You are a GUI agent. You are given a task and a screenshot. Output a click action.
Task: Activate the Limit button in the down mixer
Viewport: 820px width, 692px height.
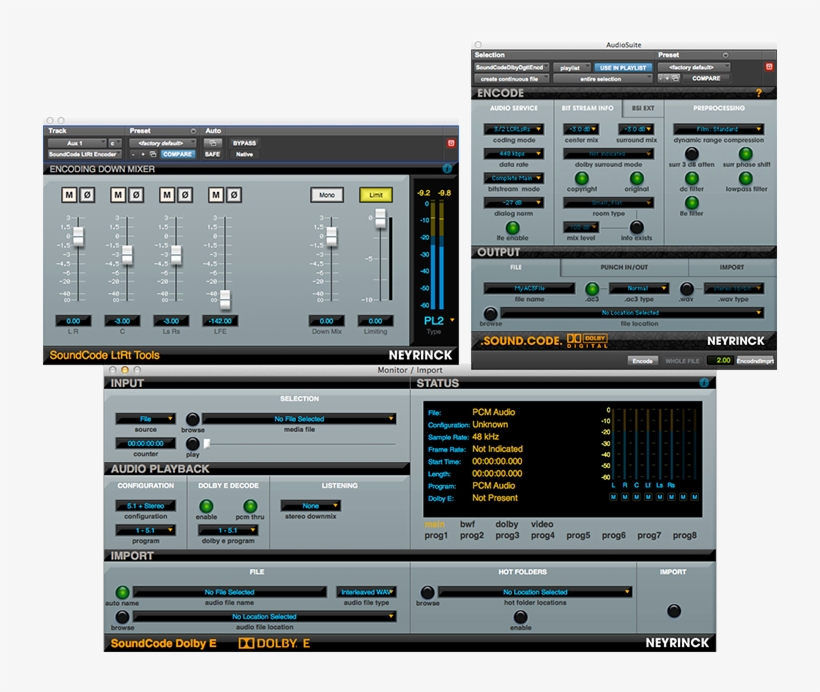point(376,194)
